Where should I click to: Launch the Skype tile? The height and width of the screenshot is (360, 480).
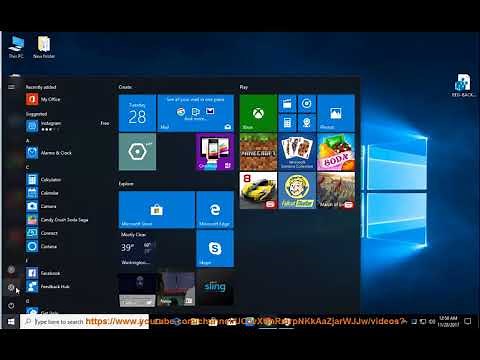(x=215, y=248)
